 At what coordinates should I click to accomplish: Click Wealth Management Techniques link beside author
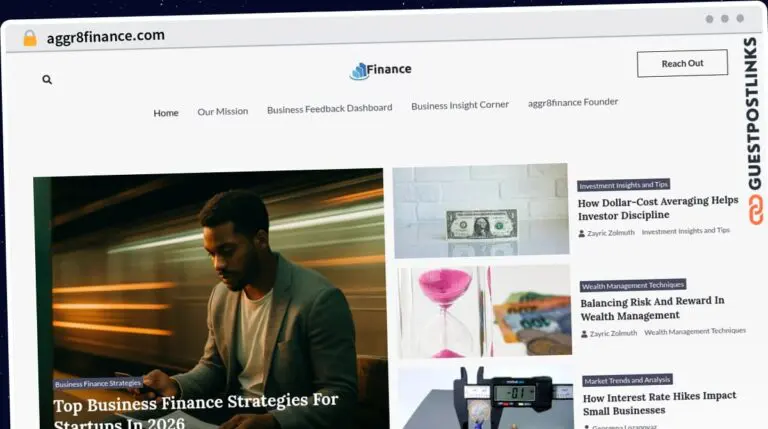pos(695,332)
